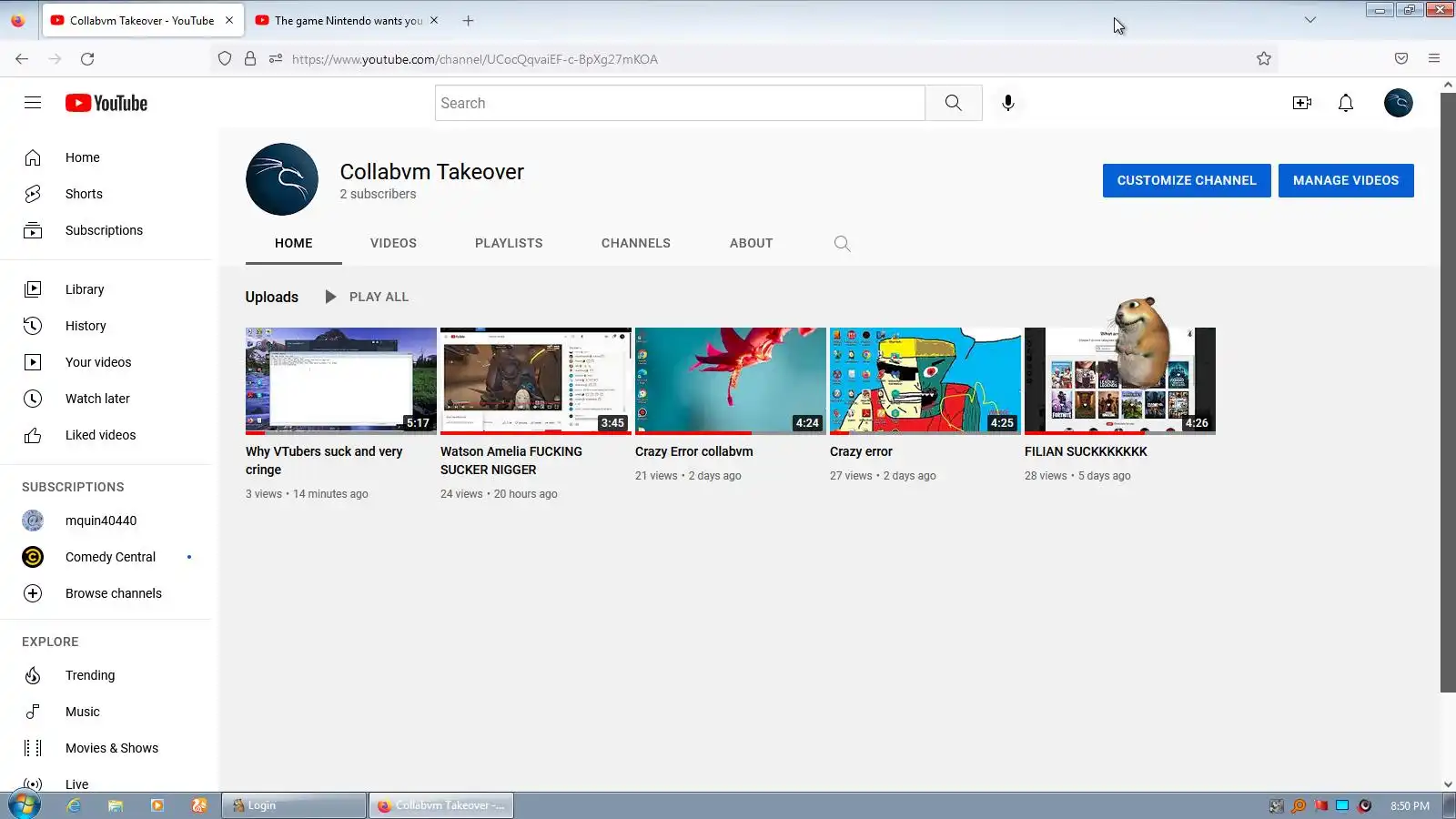Viewport: 1456px width, 819px height.
Task: Click the browser address bar URL
Action: coord(475,59)
